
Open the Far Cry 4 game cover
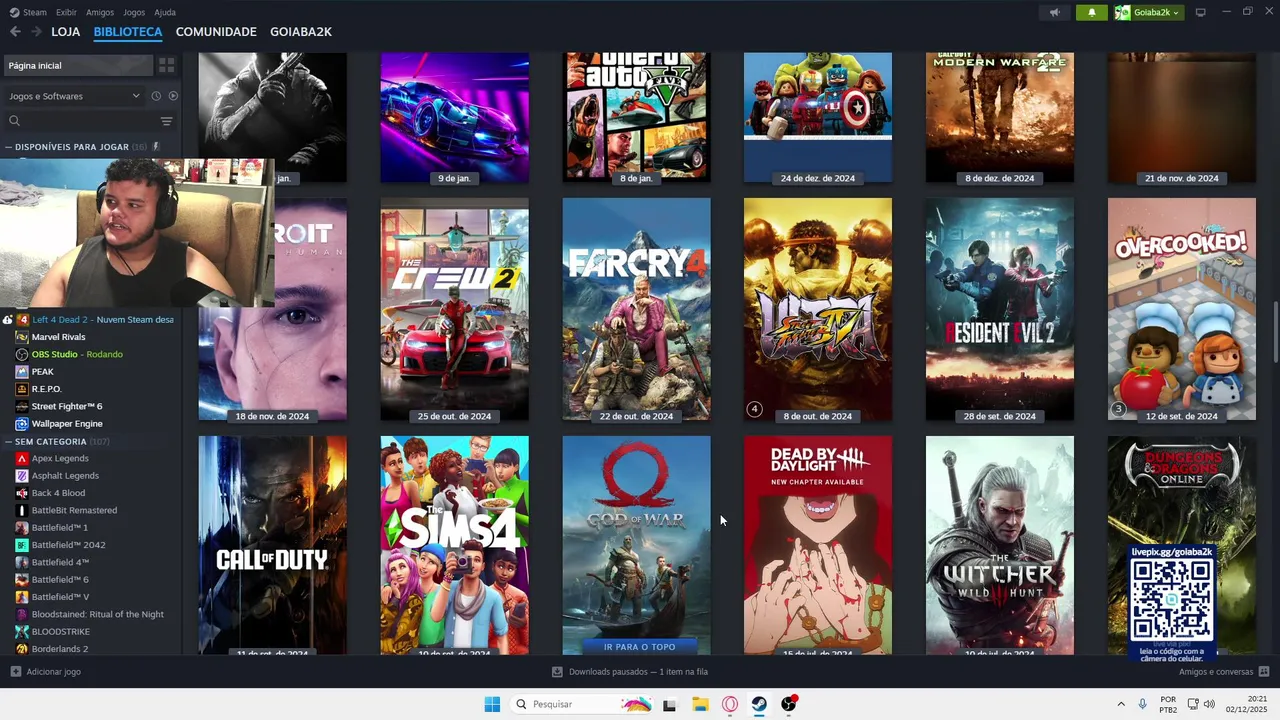(x=636, y=309)
